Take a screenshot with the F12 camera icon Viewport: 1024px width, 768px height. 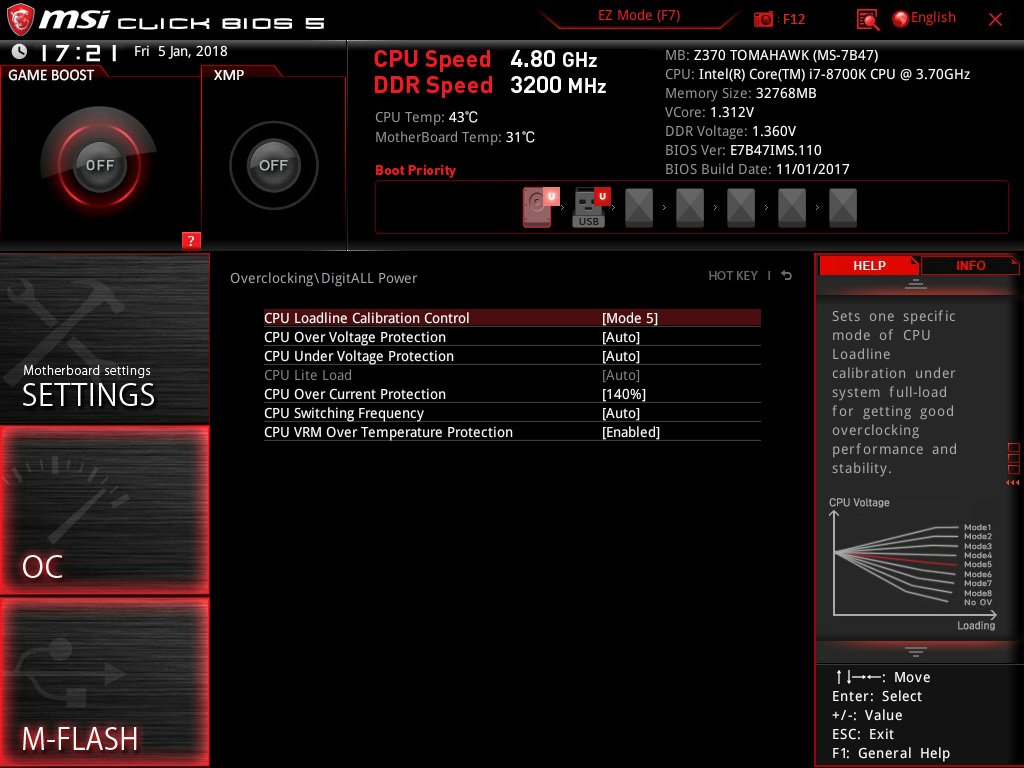pyautogui.click(x=763, y=20)
